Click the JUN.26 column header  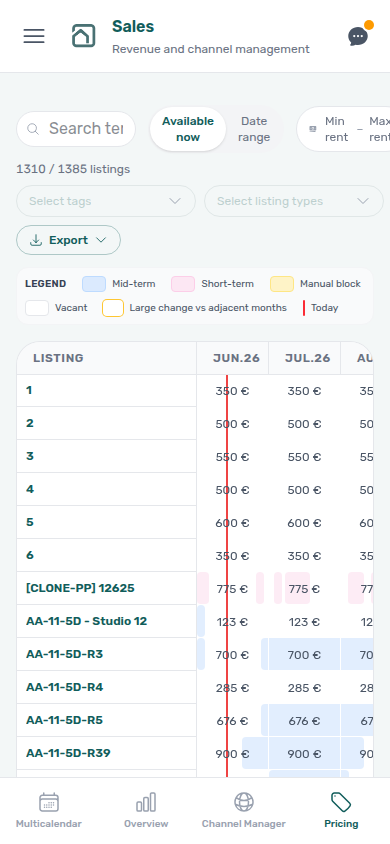[x=233, y=358]
